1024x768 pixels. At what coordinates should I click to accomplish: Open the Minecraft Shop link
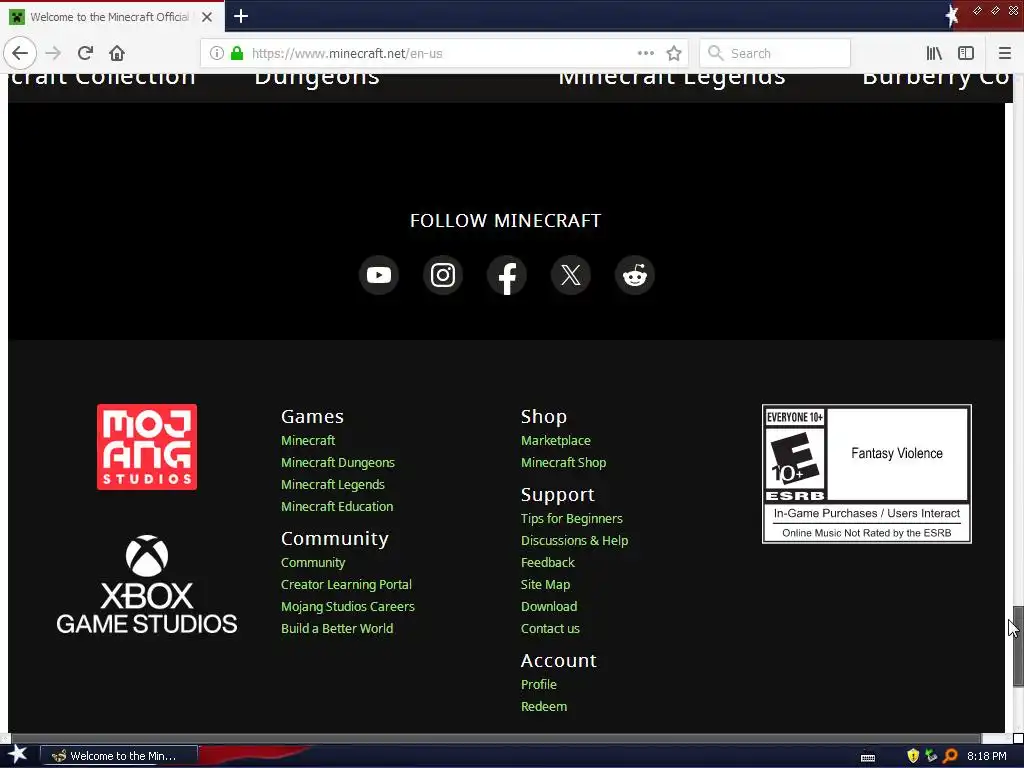564,462
